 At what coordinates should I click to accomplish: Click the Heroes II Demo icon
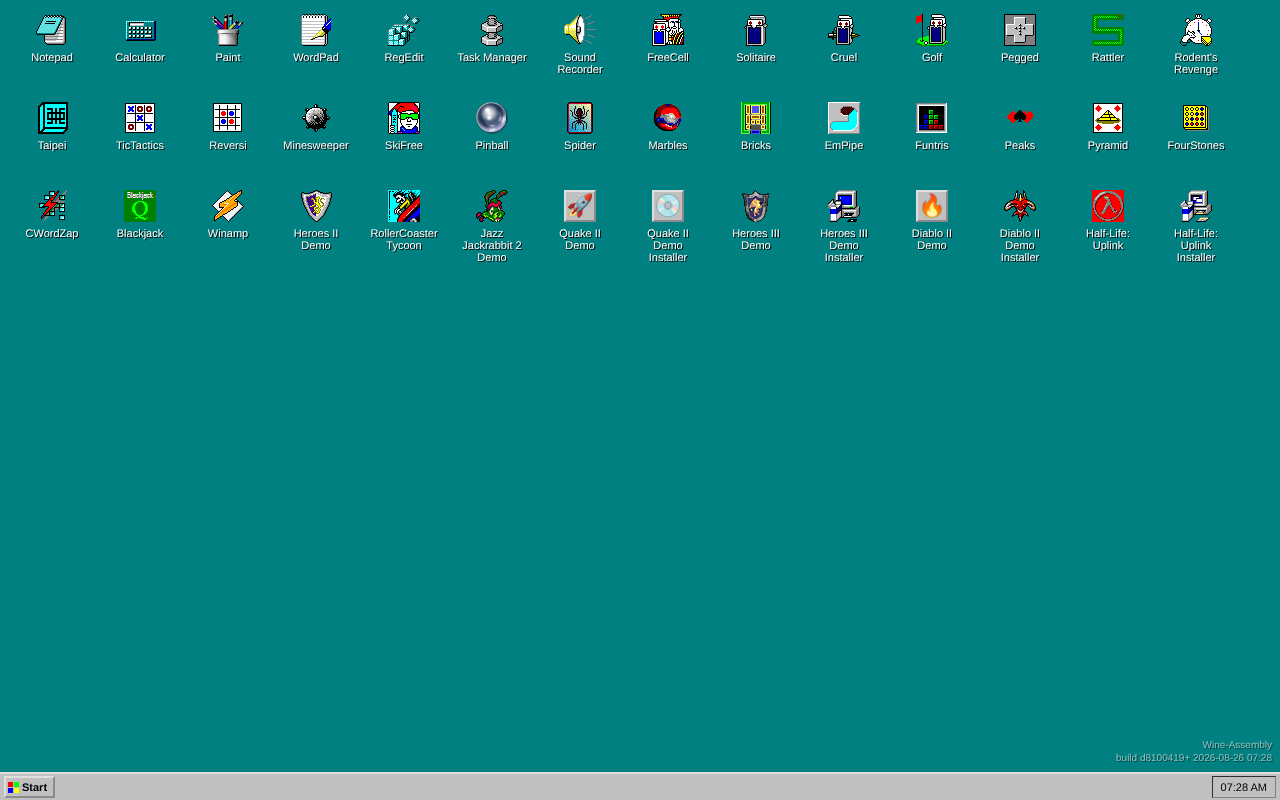coord(316,206)
